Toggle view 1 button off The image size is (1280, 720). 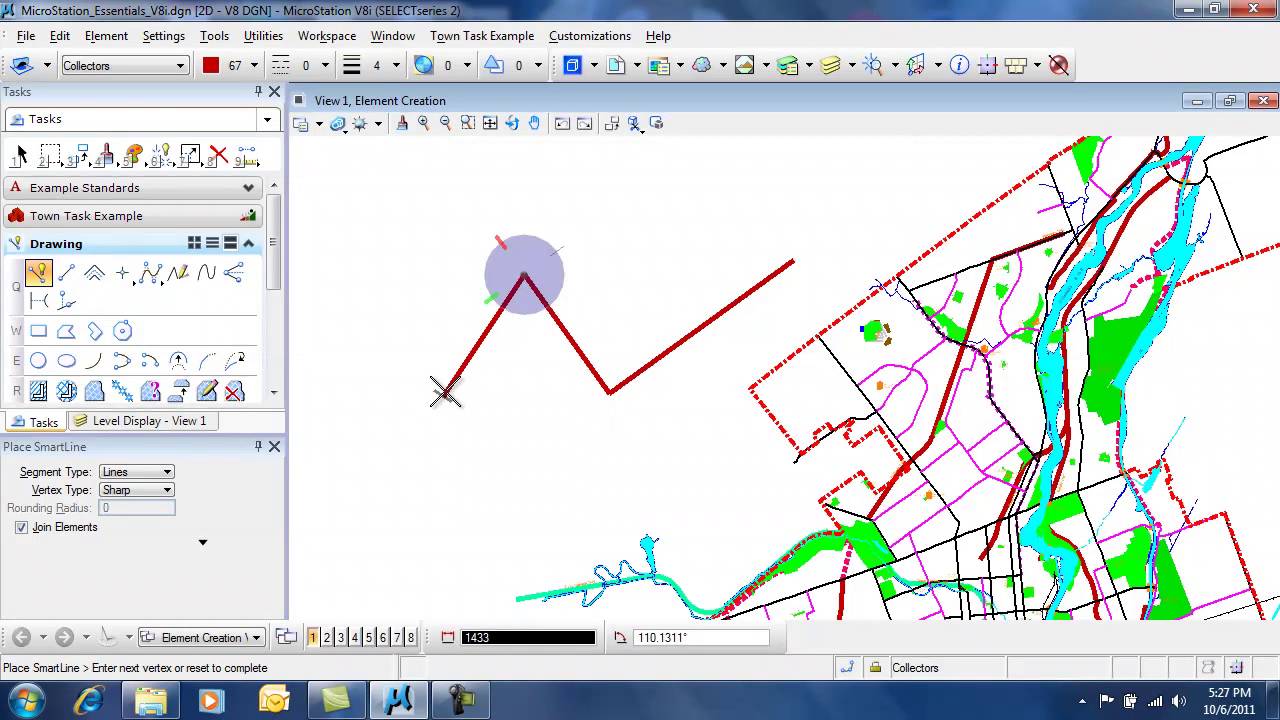tap(313, 637)
